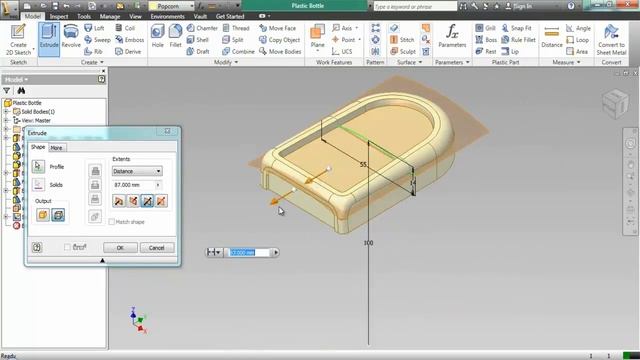Viewport: 640px width, 360px height.
Task: Choose the Sweep tool
Action: coord(97,40)
